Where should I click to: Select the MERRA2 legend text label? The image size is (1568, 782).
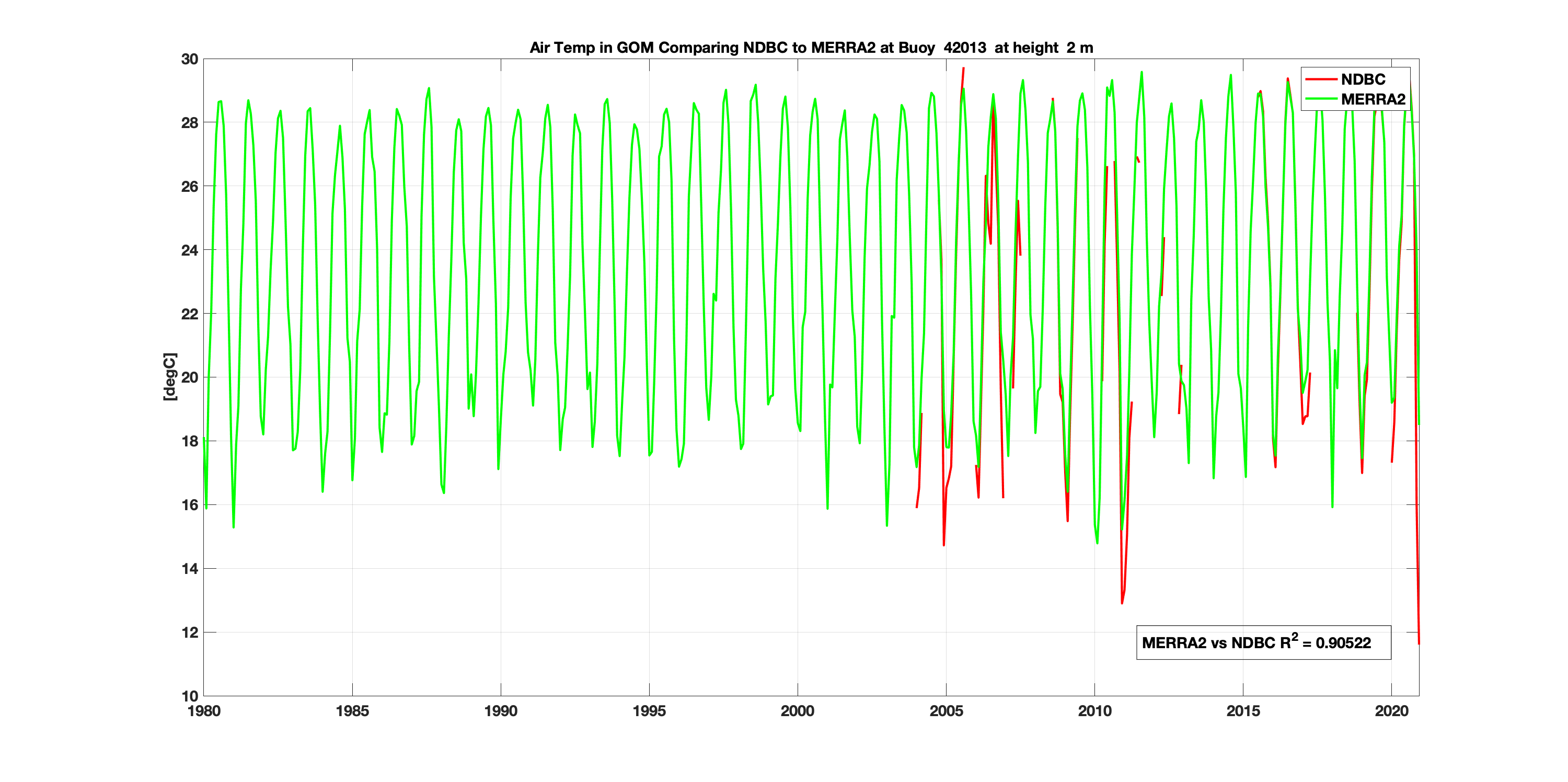(1373, 99)
